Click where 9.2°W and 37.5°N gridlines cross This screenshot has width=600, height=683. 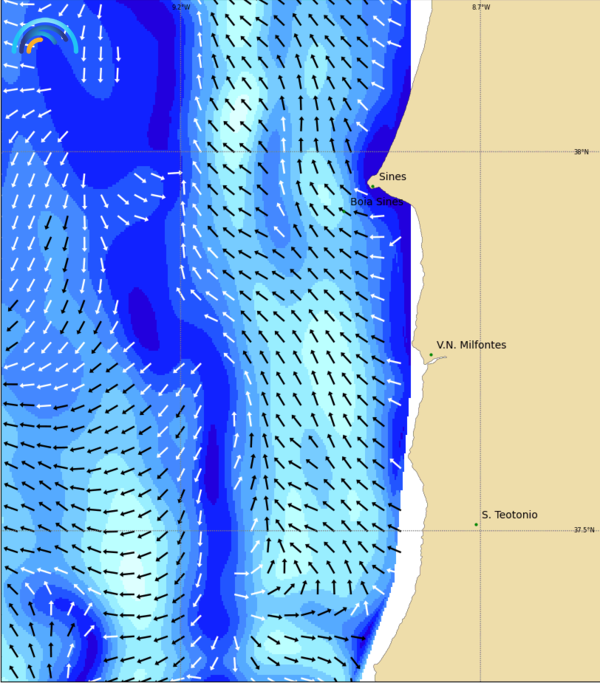(181, 531)
